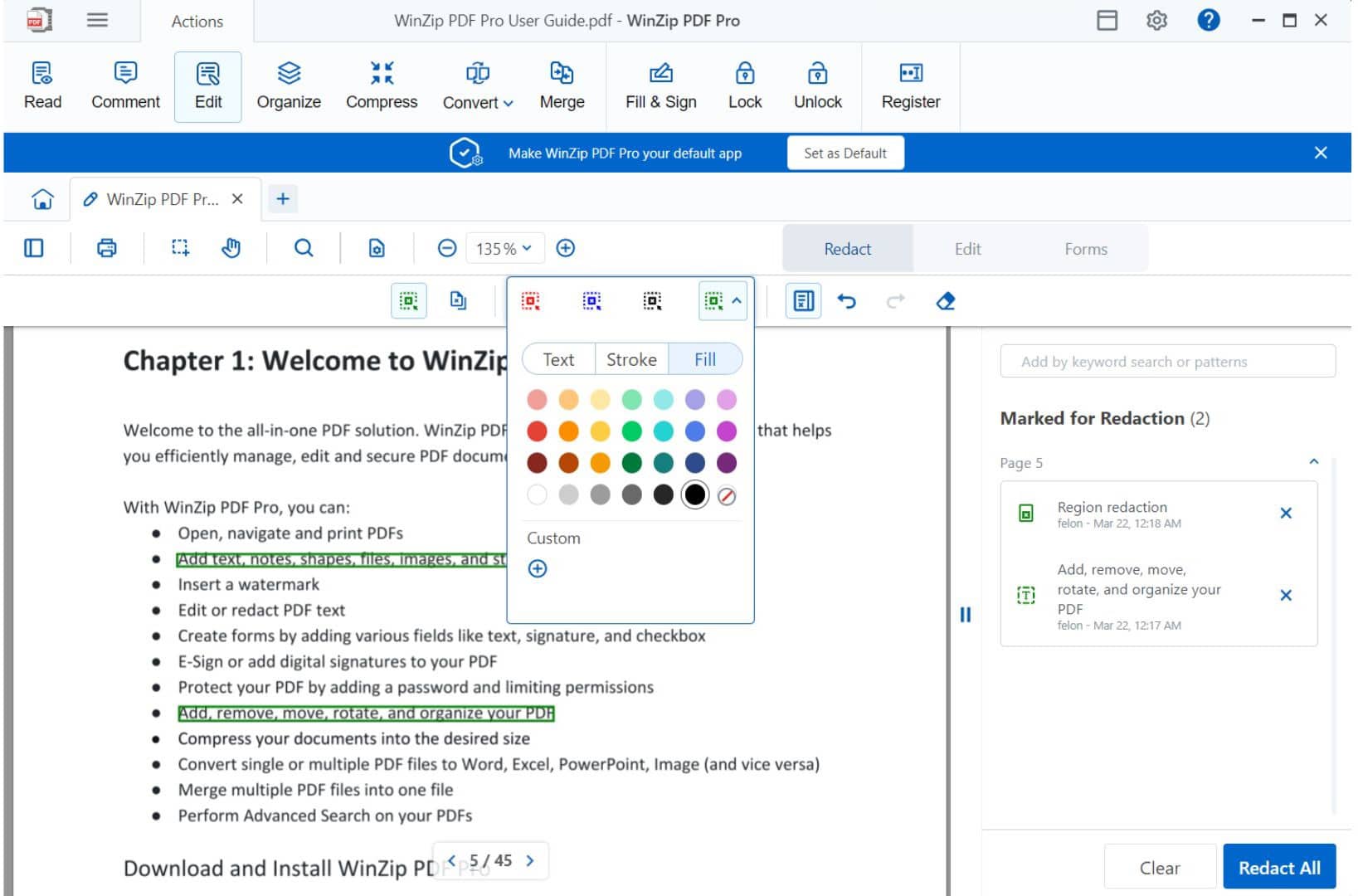Switch to the Forms tab
1358x896 pixels.
click(x=1086, y=249)
